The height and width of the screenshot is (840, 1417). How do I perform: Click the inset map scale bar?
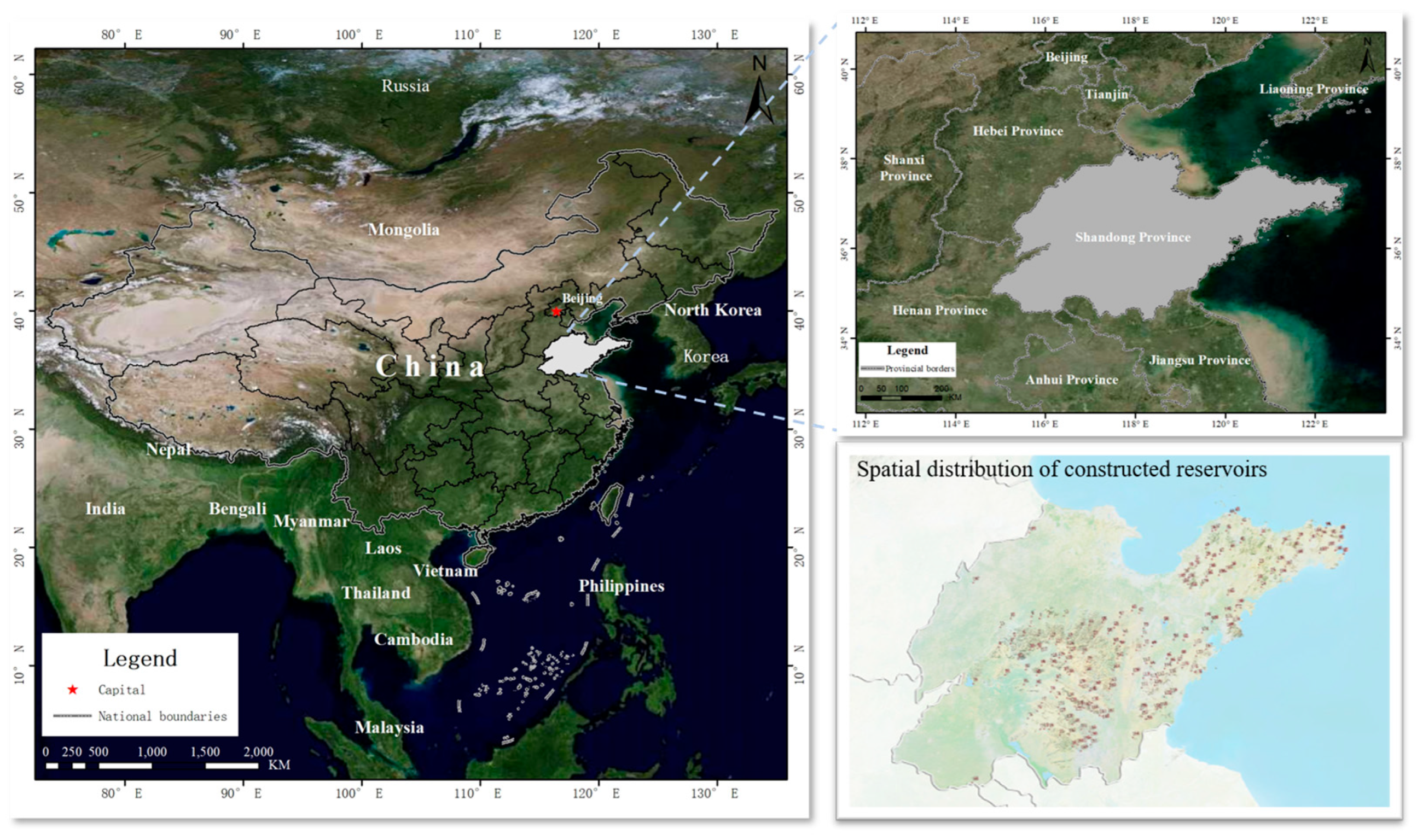pos(901,398)
